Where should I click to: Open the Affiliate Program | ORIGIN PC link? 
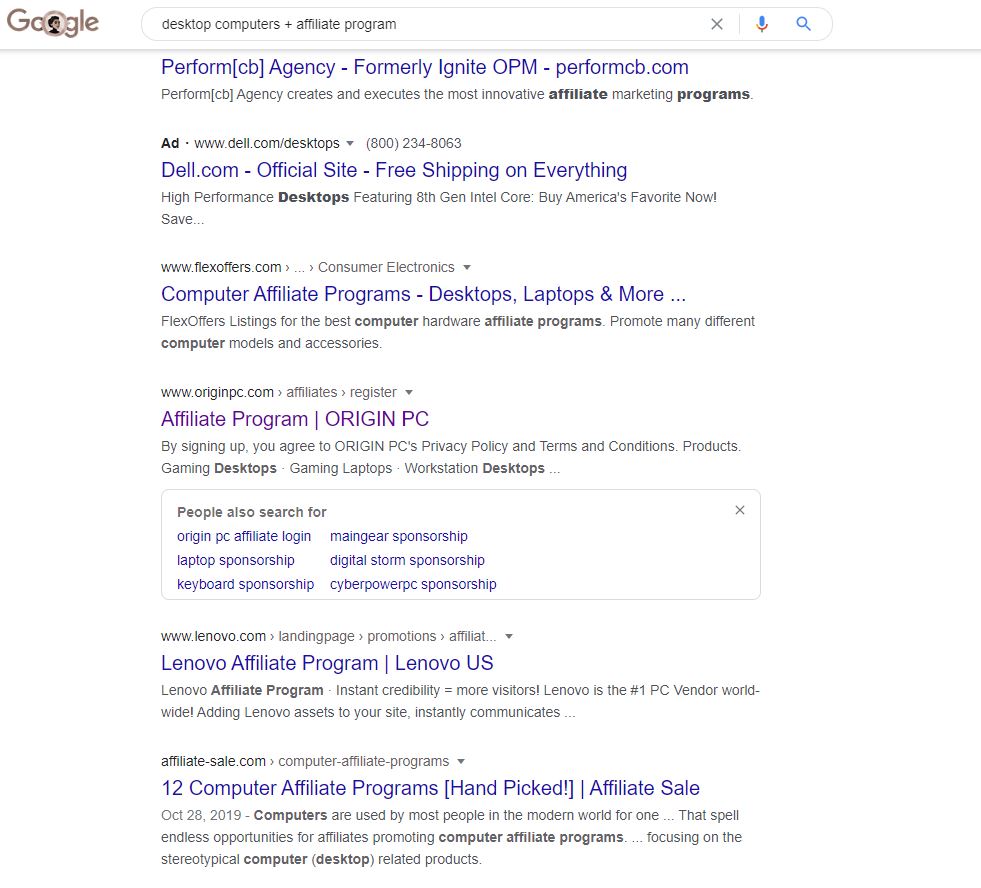click(x=295, y=419)
